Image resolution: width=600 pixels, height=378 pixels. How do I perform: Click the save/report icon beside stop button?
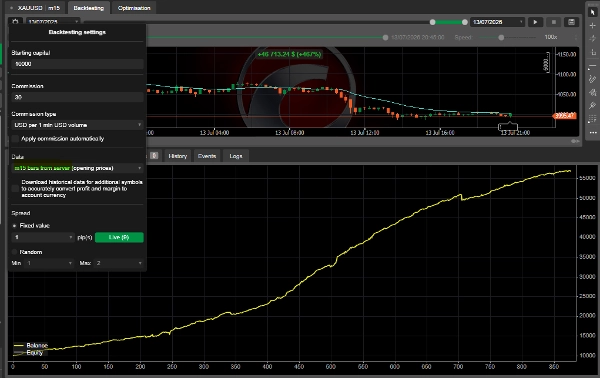click(x=571, y=22)
